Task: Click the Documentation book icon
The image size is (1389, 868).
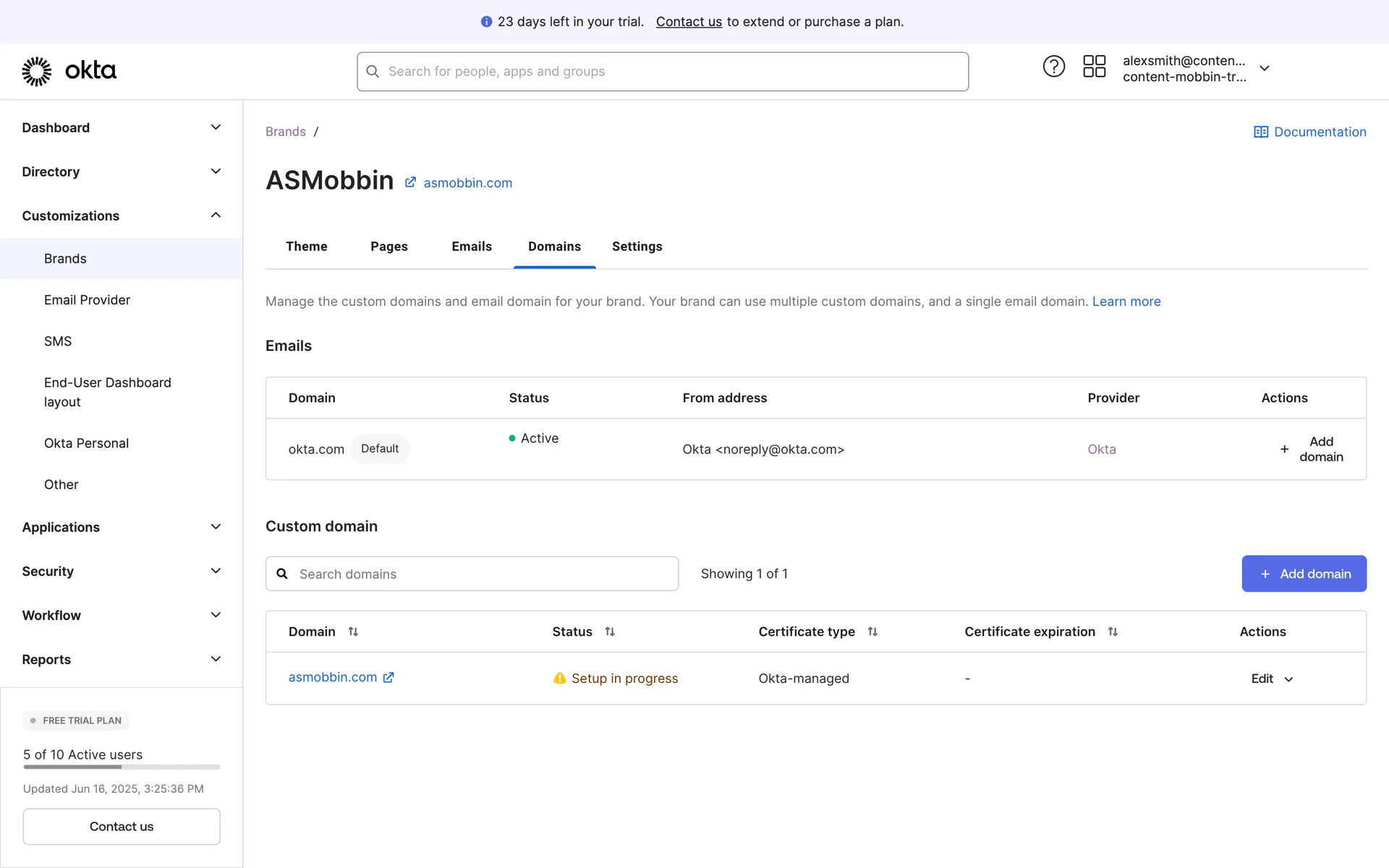Action: tap(1260, 132)
